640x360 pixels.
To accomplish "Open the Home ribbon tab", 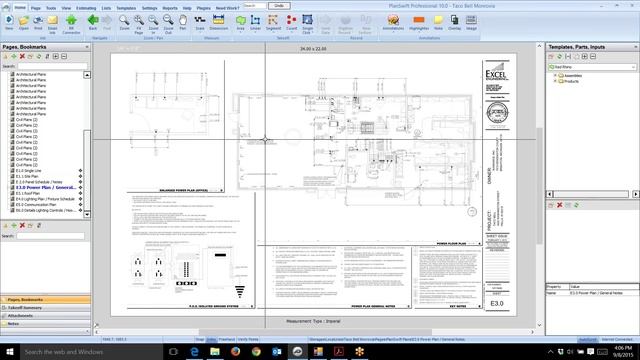I will coord(20,8).
